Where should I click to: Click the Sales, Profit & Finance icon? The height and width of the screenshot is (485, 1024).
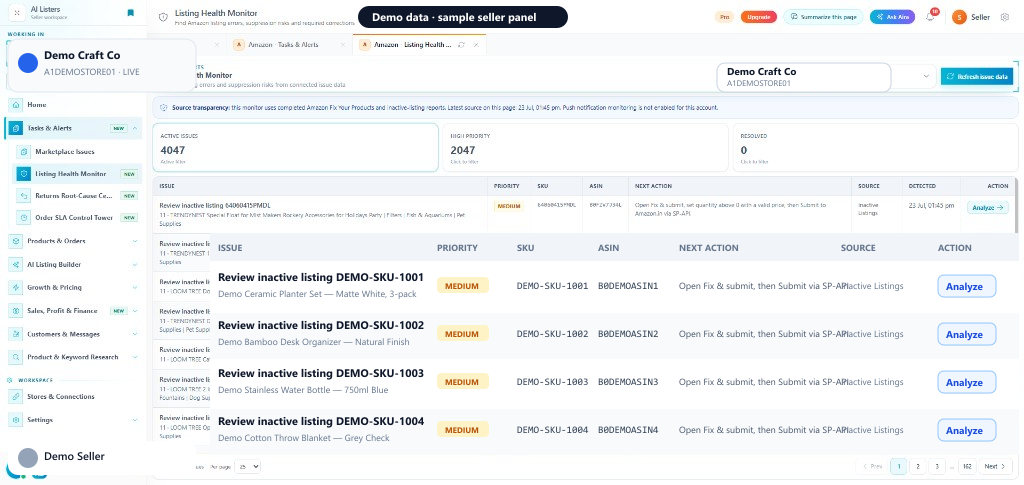[15, 311]
